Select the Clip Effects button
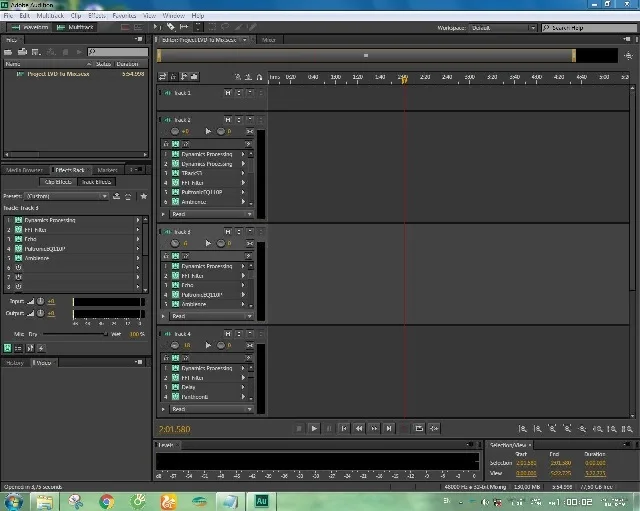640x511 pixels. [x=58, y=182]
